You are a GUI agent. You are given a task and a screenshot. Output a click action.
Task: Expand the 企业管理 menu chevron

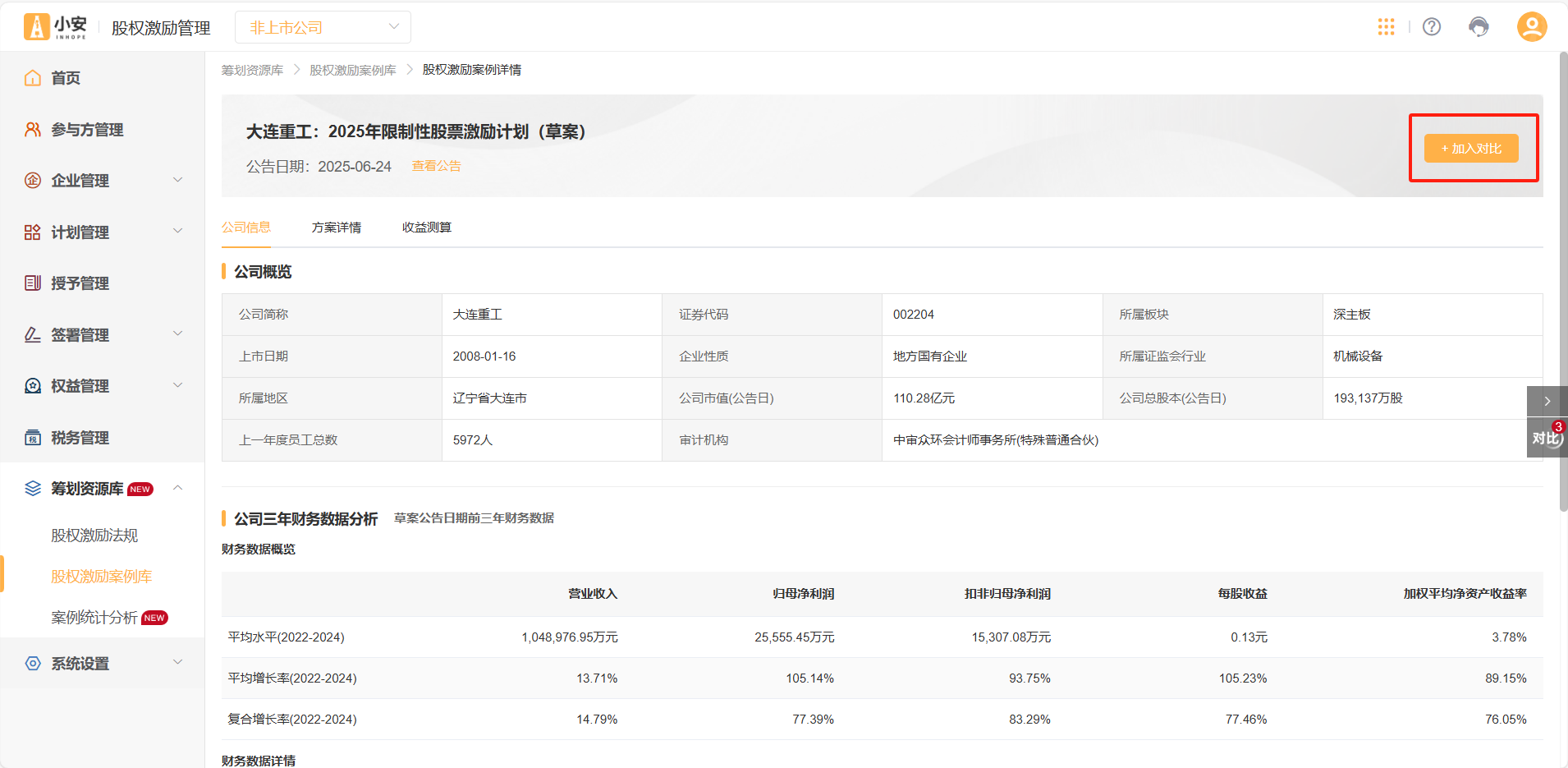click(177, 180)
